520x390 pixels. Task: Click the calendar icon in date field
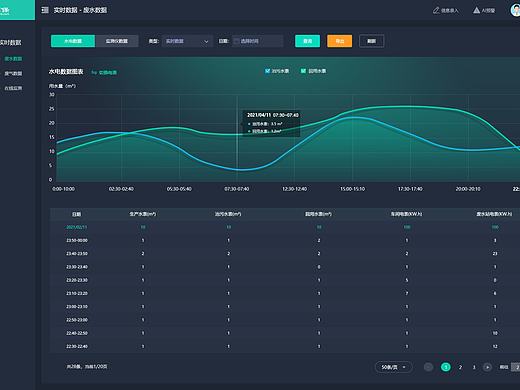pyautogui.click(x=236, y=41)
